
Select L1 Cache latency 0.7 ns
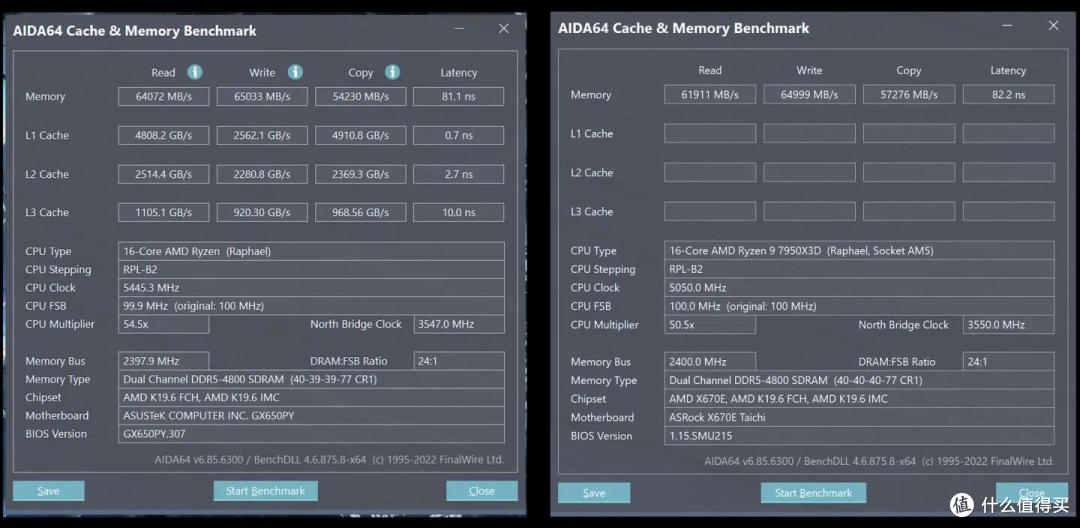459,136
